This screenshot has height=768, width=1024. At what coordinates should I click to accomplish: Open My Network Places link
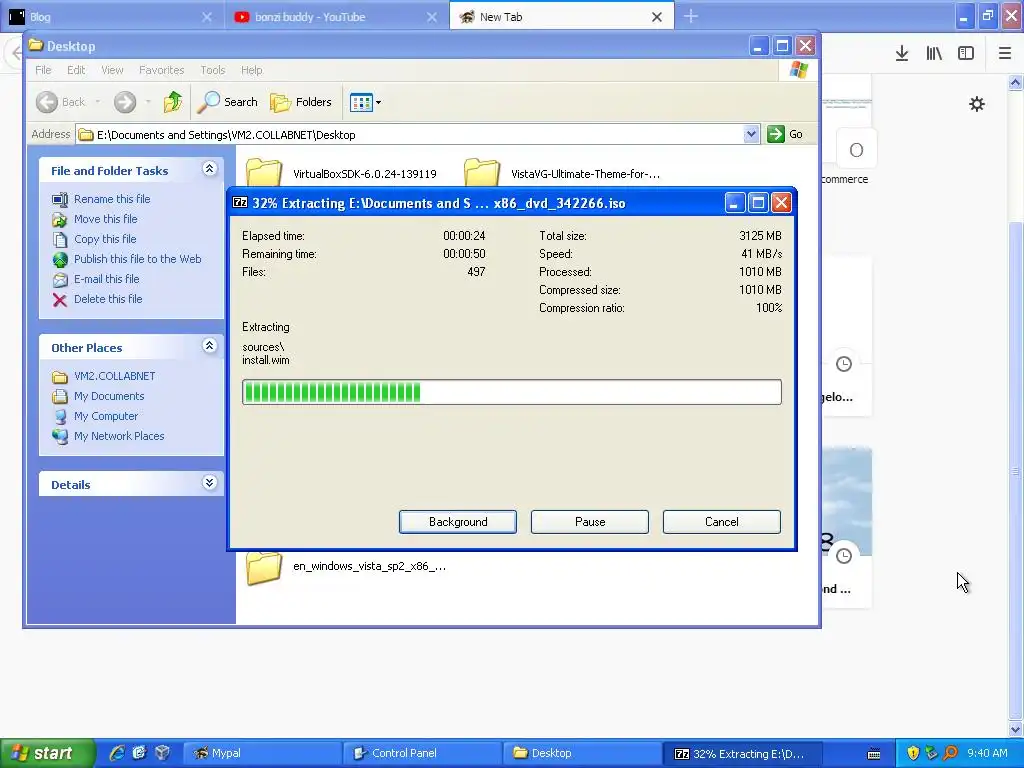click(x=119, y=436)
